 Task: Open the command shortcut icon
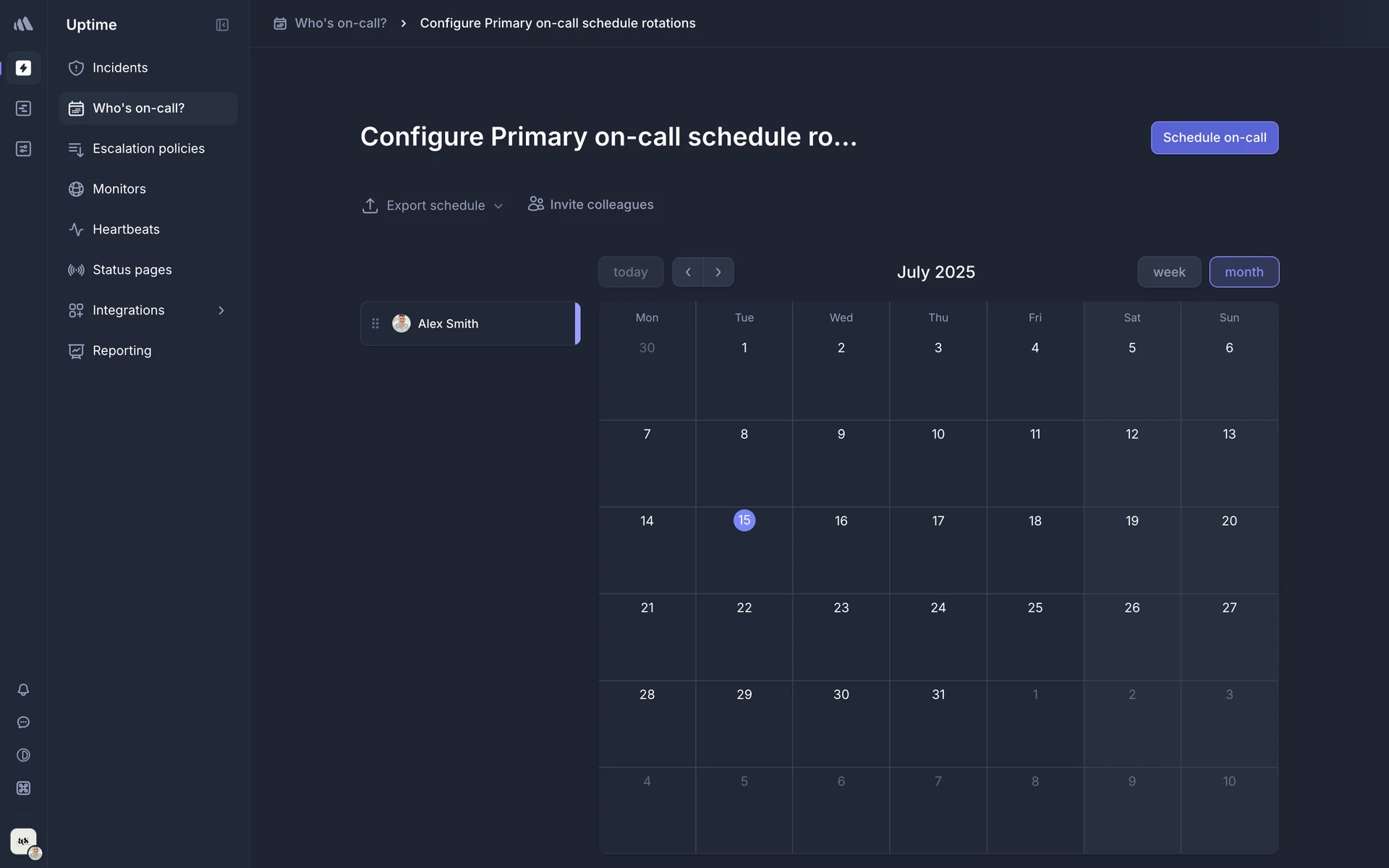pyautogui.click(x=23, y=788)
